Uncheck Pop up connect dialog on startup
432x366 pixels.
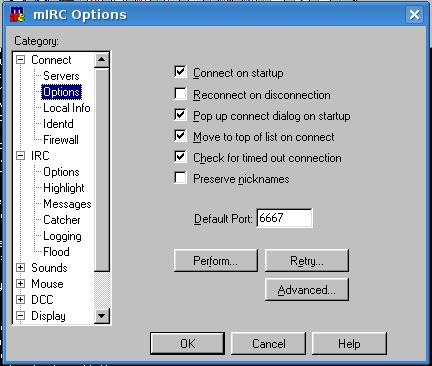pos(180,115)
